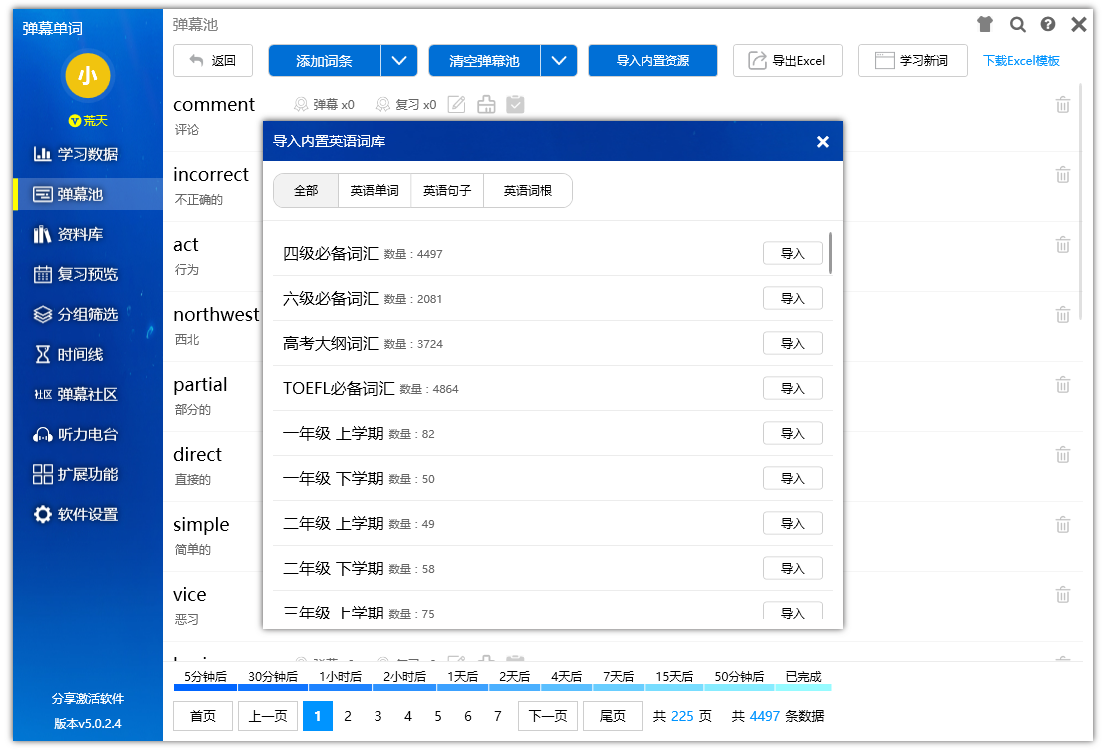This screenshot has height=754, width=1106.
Task: Open the help question mark icon
Action: coord(1047,25)
